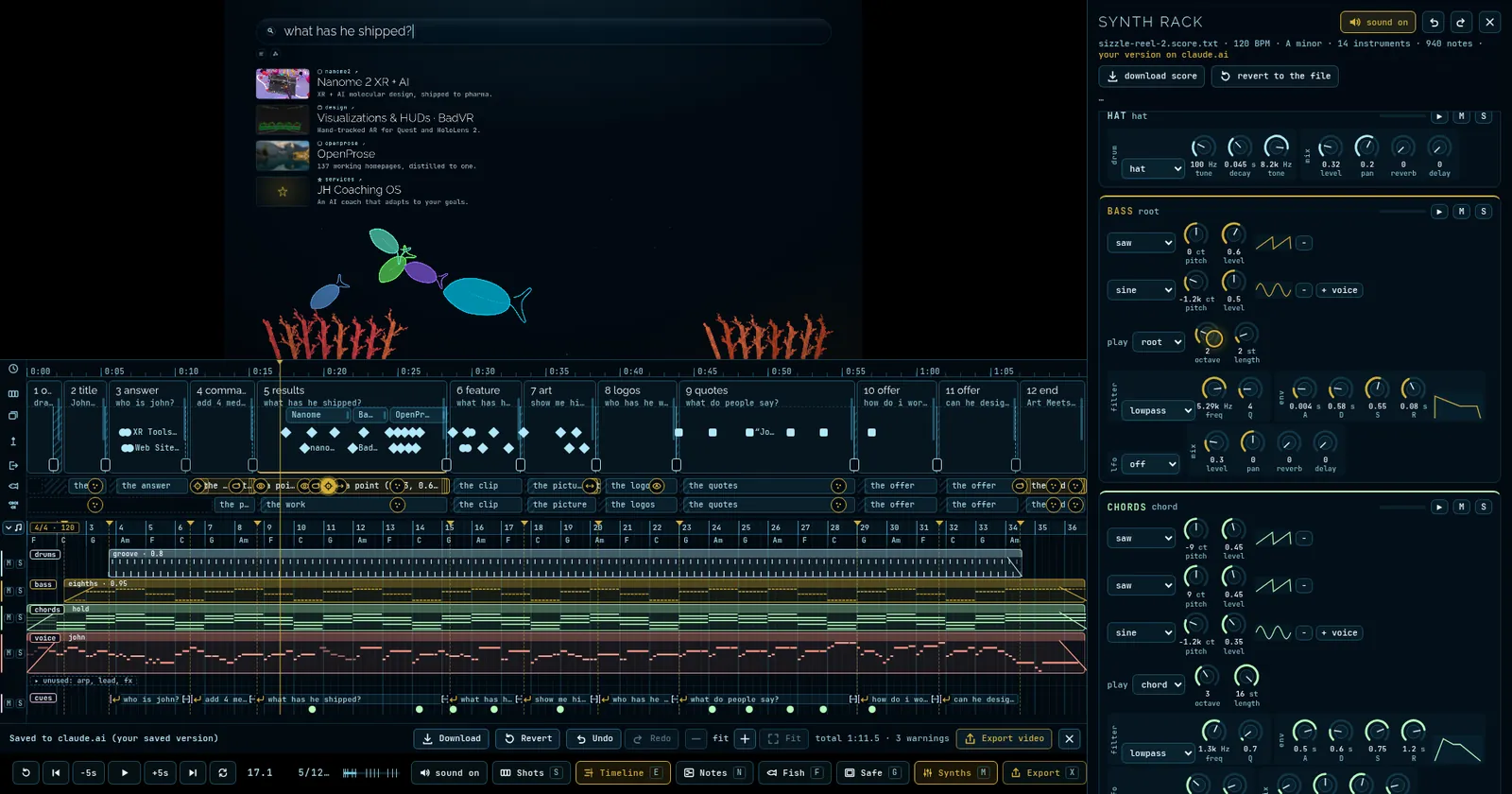Screen dimensions: 1512x794
Task: Open the BASS play mode 'root' dropdown
Action: pyautogui.click(x=1159, y=342)
